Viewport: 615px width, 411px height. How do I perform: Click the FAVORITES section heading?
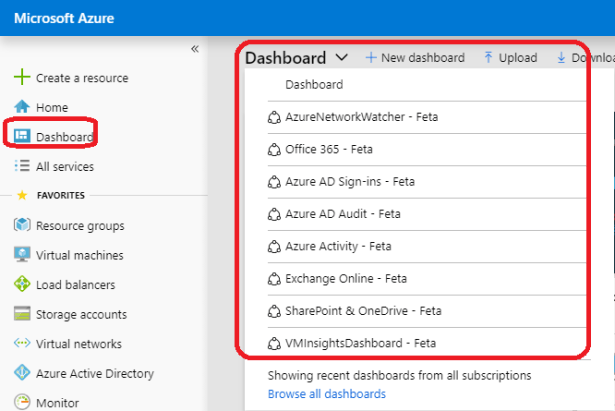click(x=60, y=195)
